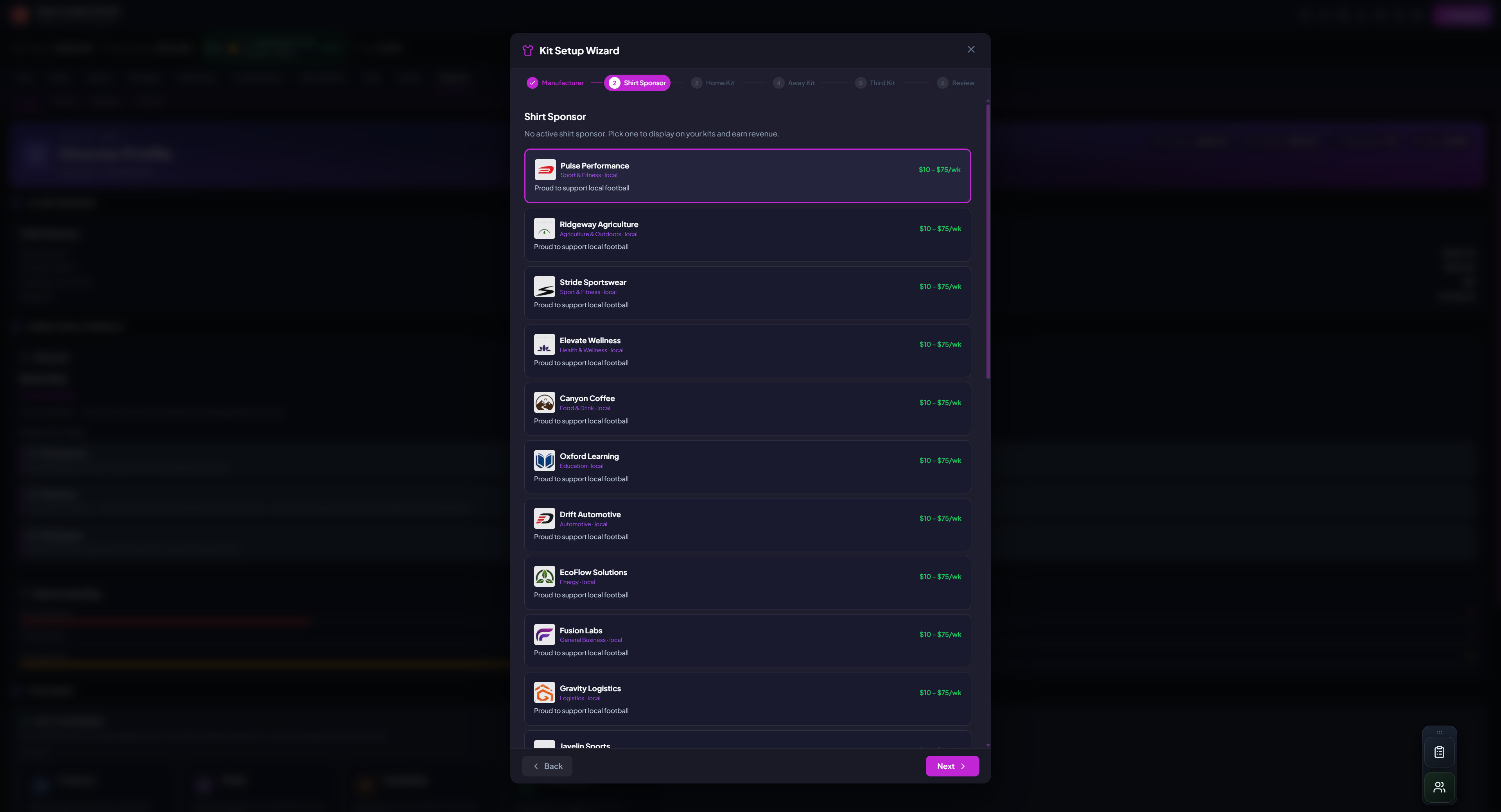This screenshot has height=812, width=1501.
Task: Click Food & Drink · local category text
Action: point(585,408)
